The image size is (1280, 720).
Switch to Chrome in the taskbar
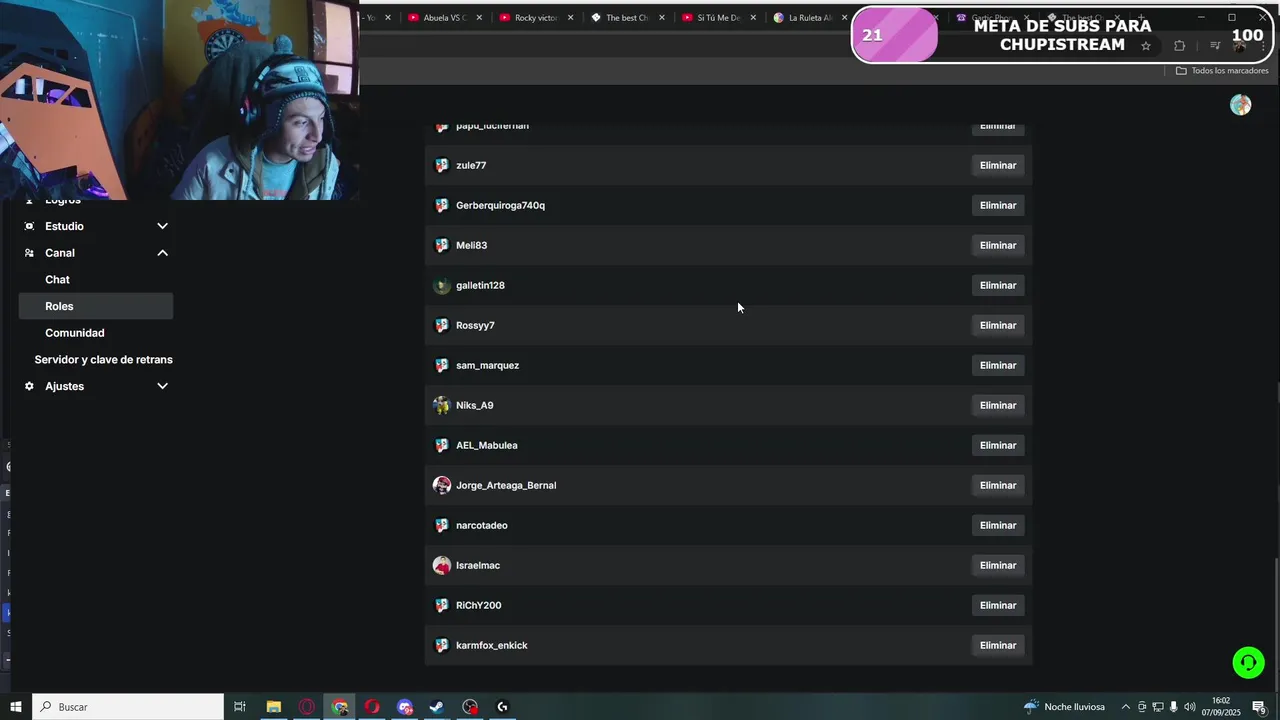[x=340, y=707]
